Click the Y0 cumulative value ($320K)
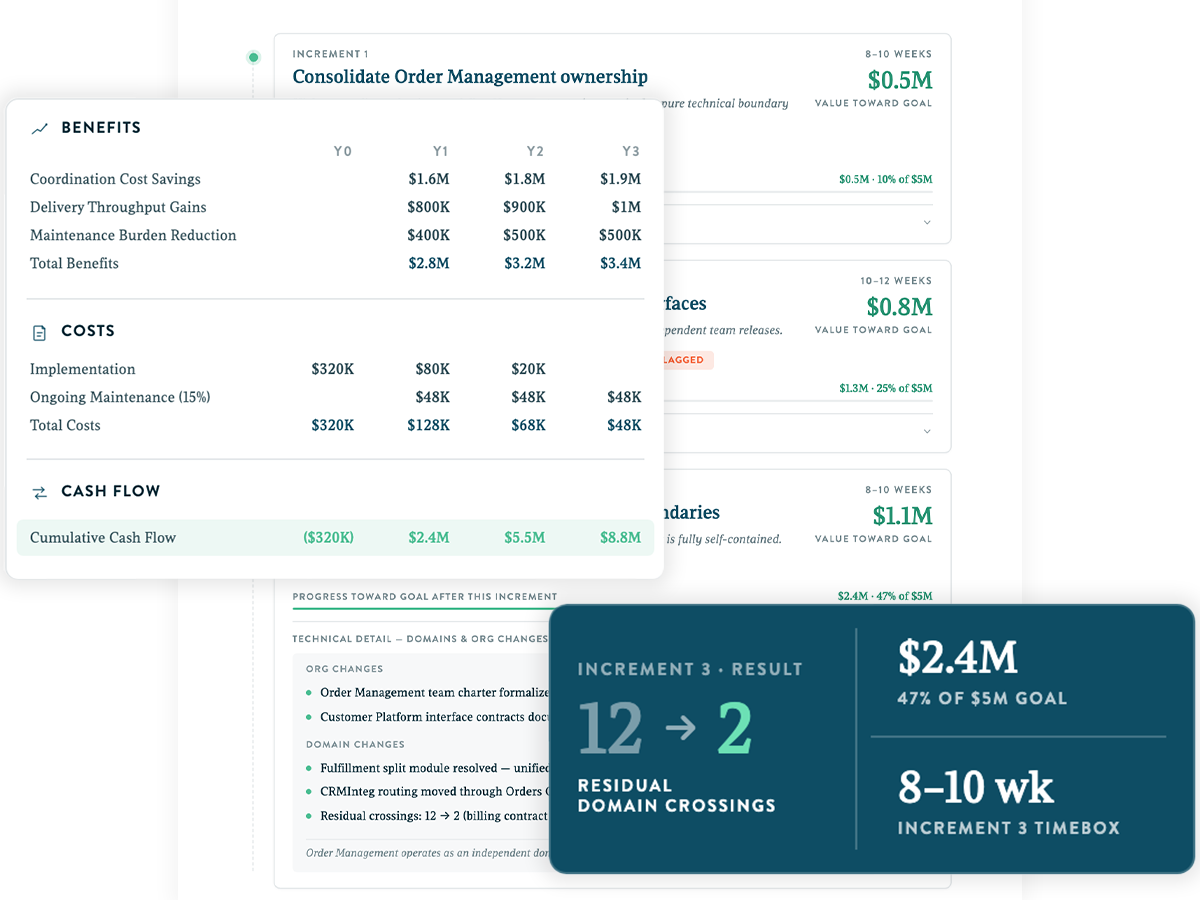This screenshot has height=900, width=1200. pyautogui.click(x=328, y=538)
